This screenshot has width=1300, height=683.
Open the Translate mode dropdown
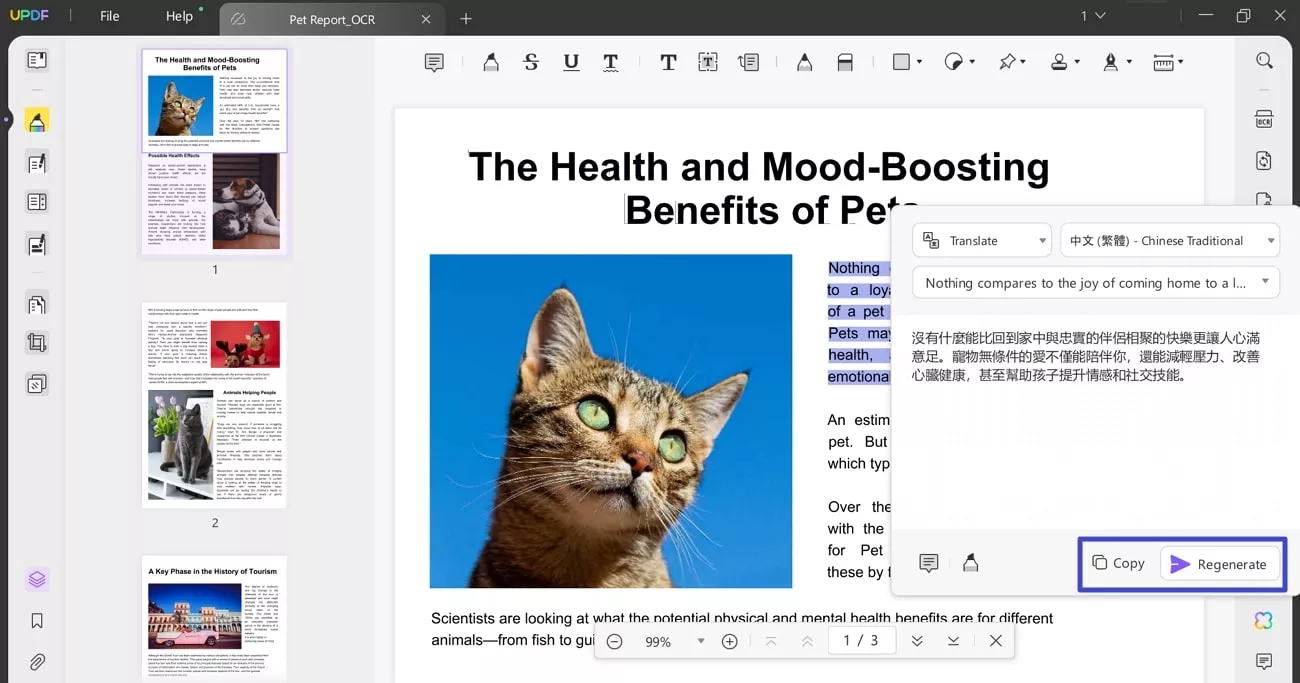click(x=982, y=241)
